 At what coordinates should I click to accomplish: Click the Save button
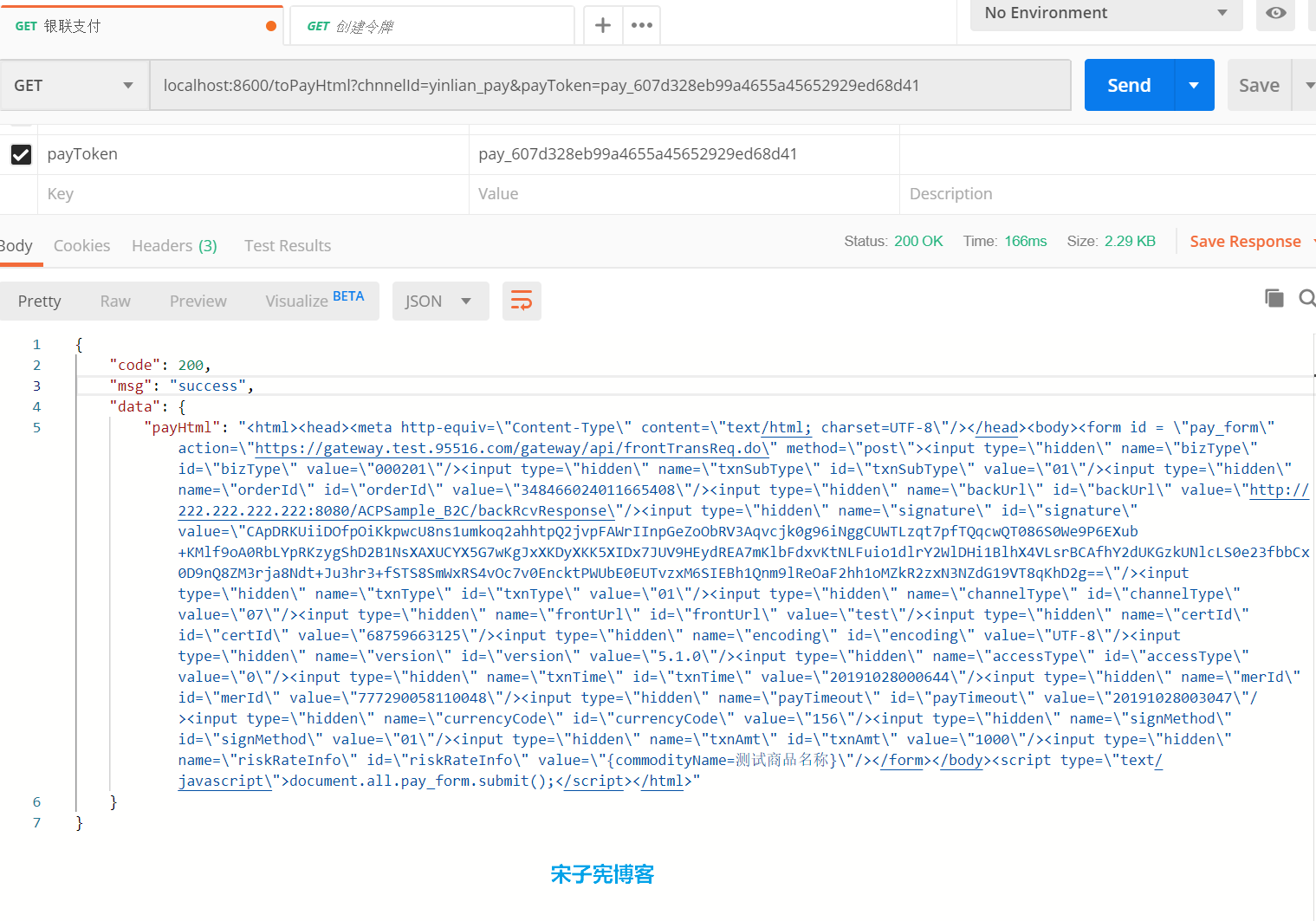pyautogui.click(x=1259, y=85)
